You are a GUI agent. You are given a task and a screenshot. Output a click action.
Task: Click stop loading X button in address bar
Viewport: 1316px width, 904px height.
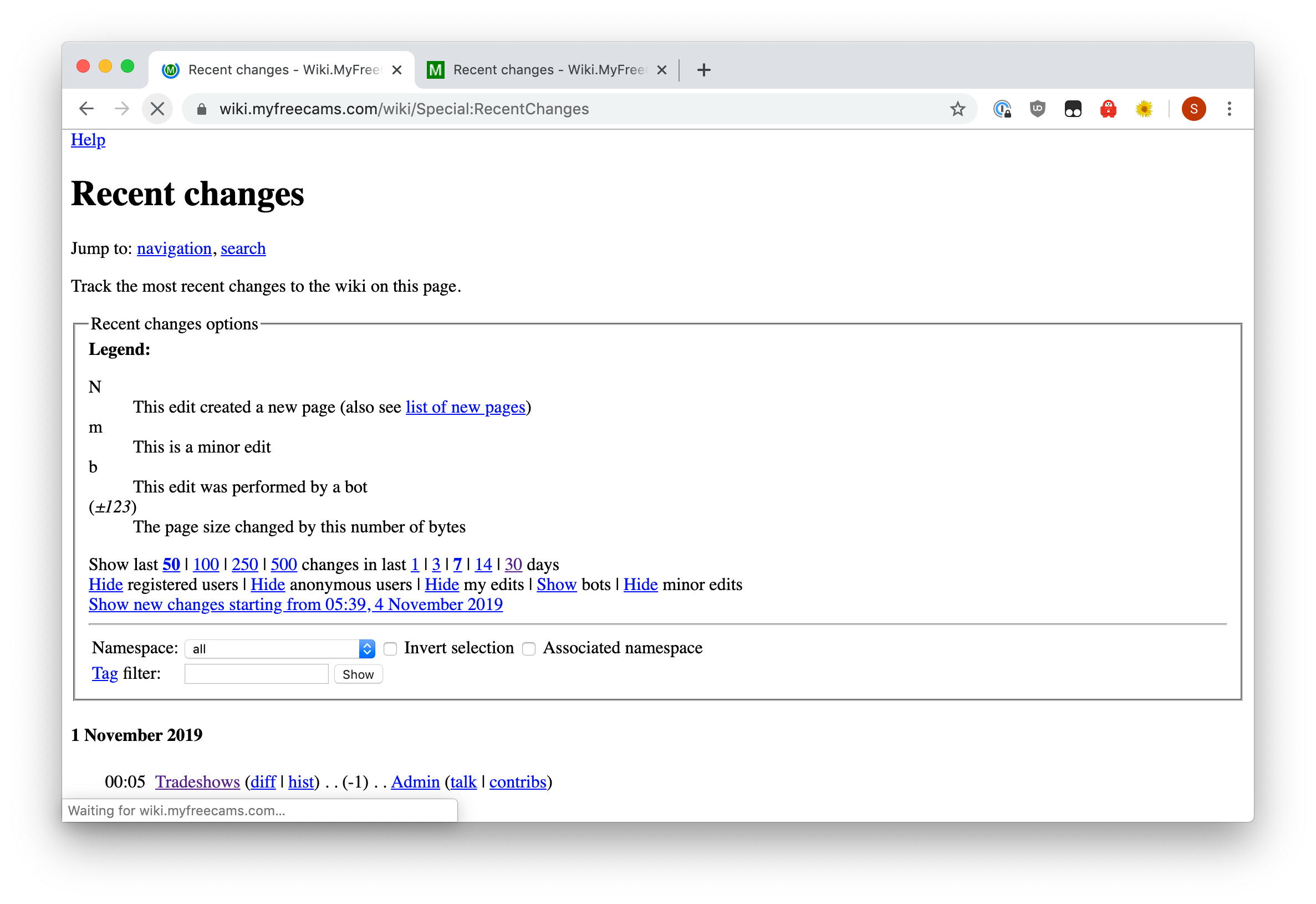pyautogui.click(x=158, y=108)
